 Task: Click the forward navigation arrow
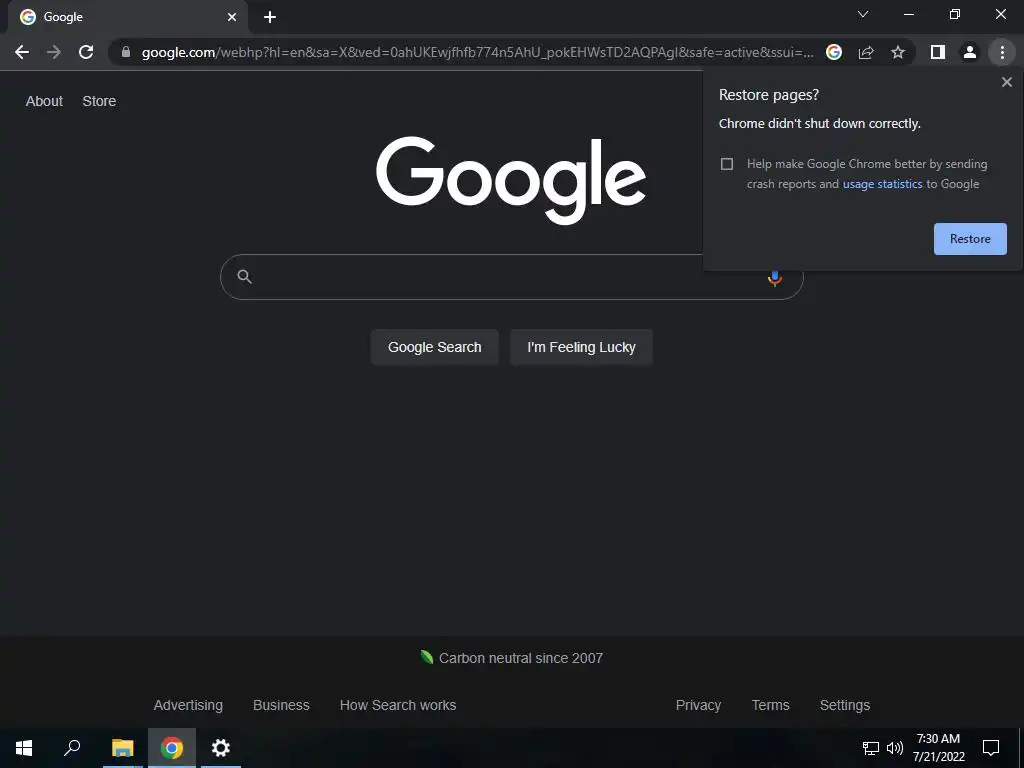pos(54,52)
